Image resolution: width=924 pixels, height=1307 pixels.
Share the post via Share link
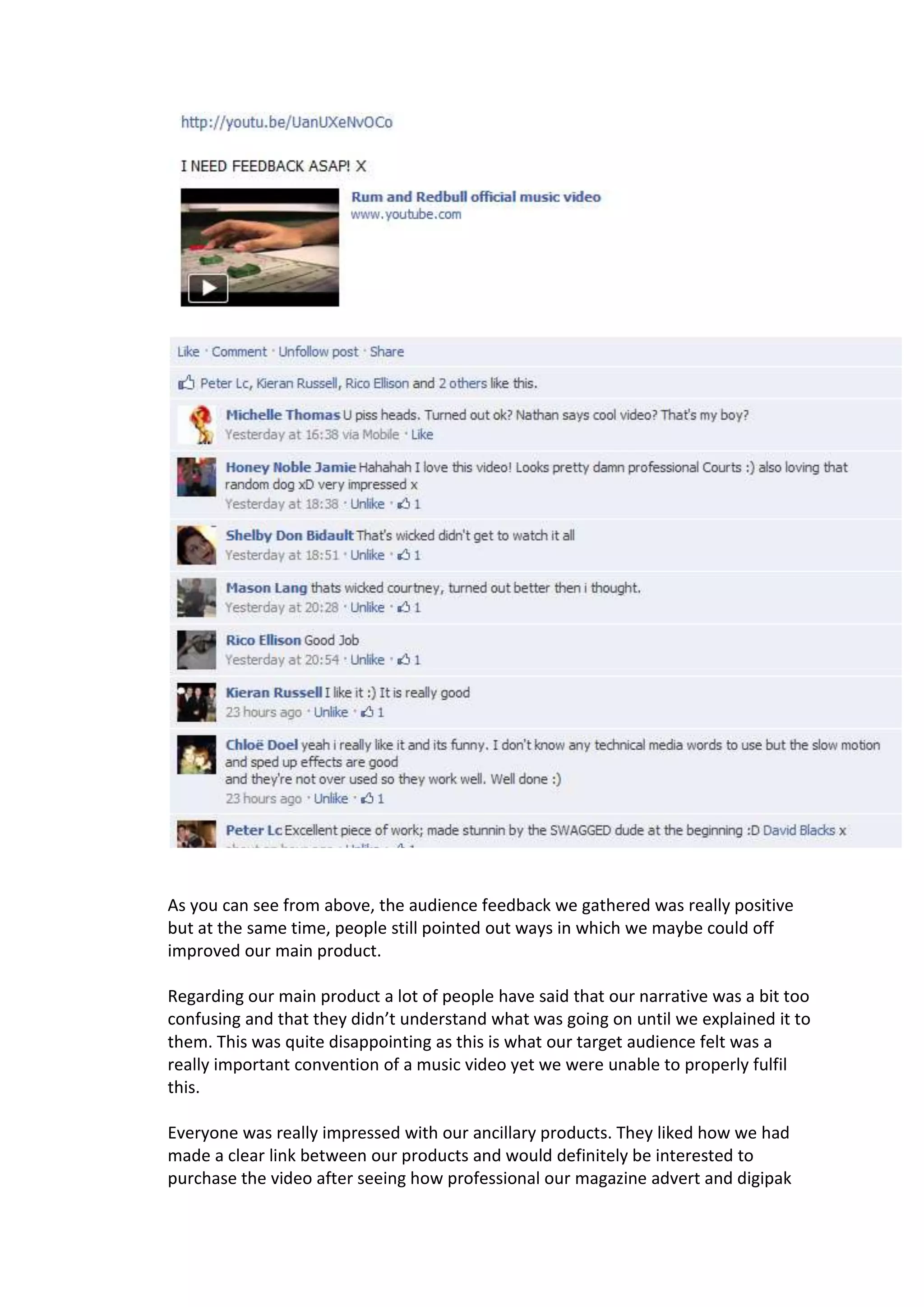387,352
